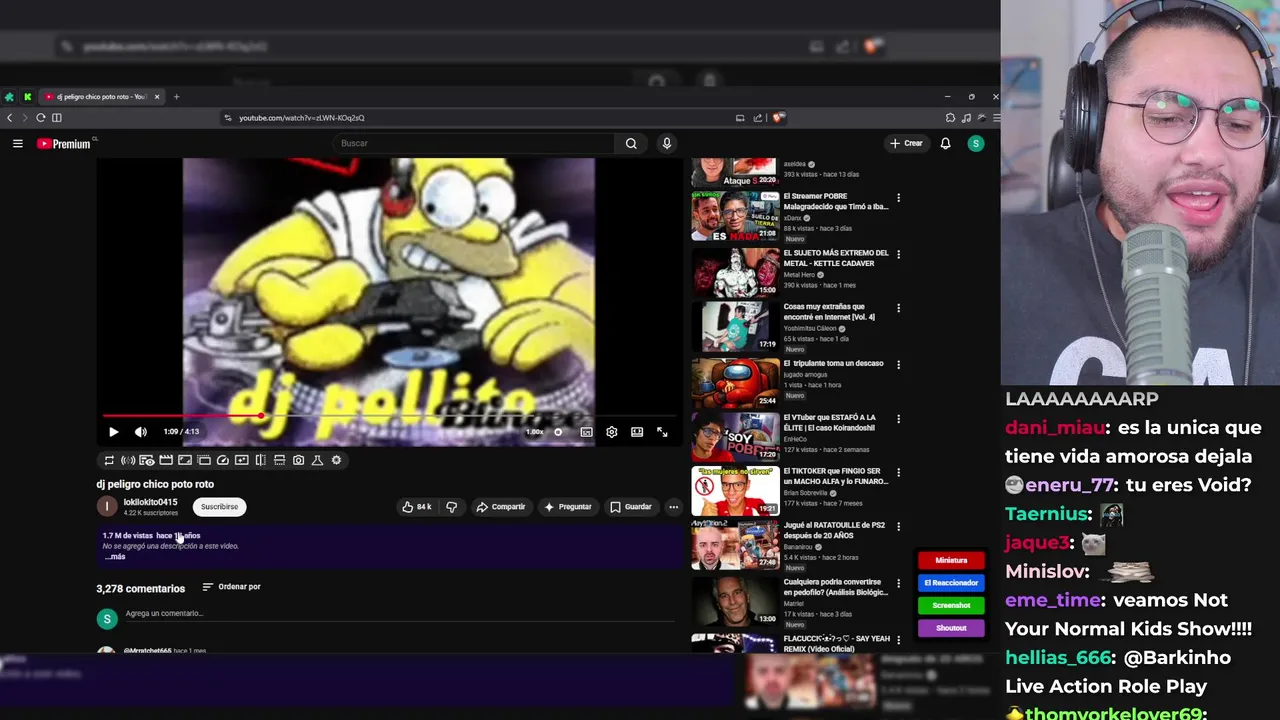Viewport: 1280px width, 720px height.
Task: Click the resize video icon in the extension toolbar
Action: coord(185,460)
